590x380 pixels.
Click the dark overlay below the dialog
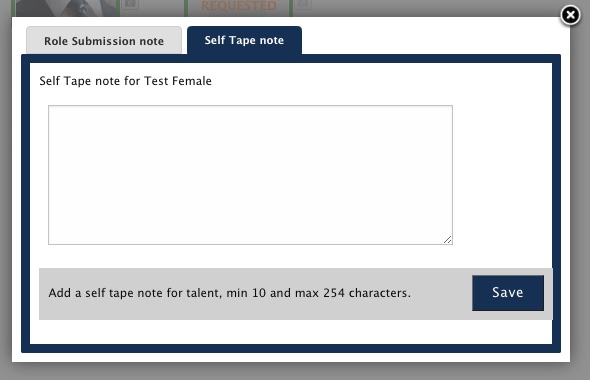(x=295, y=371)
